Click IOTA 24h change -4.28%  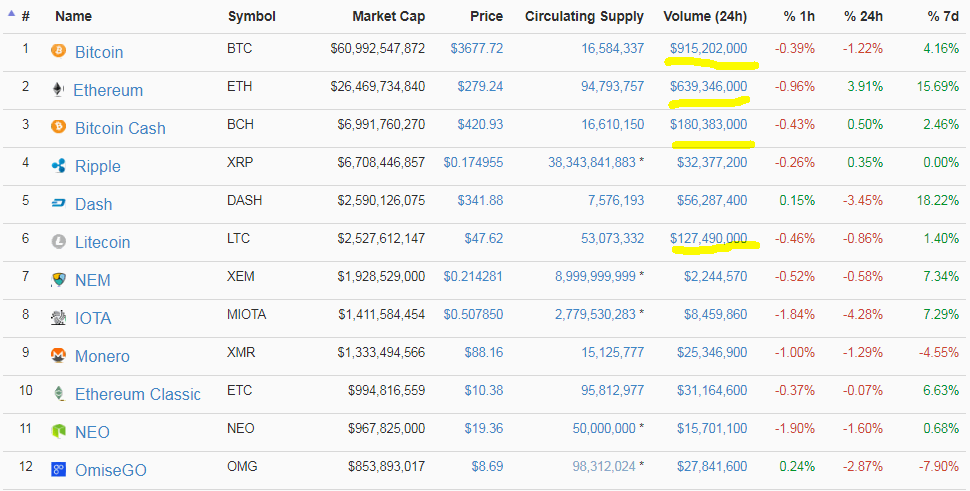point(863,315)
